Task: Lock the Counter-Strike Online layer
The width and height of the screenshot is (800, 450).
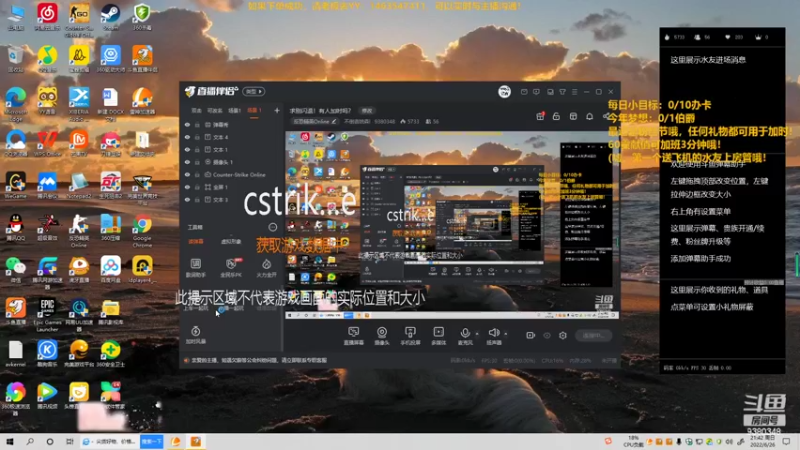Action: click(x=197, y=174)
